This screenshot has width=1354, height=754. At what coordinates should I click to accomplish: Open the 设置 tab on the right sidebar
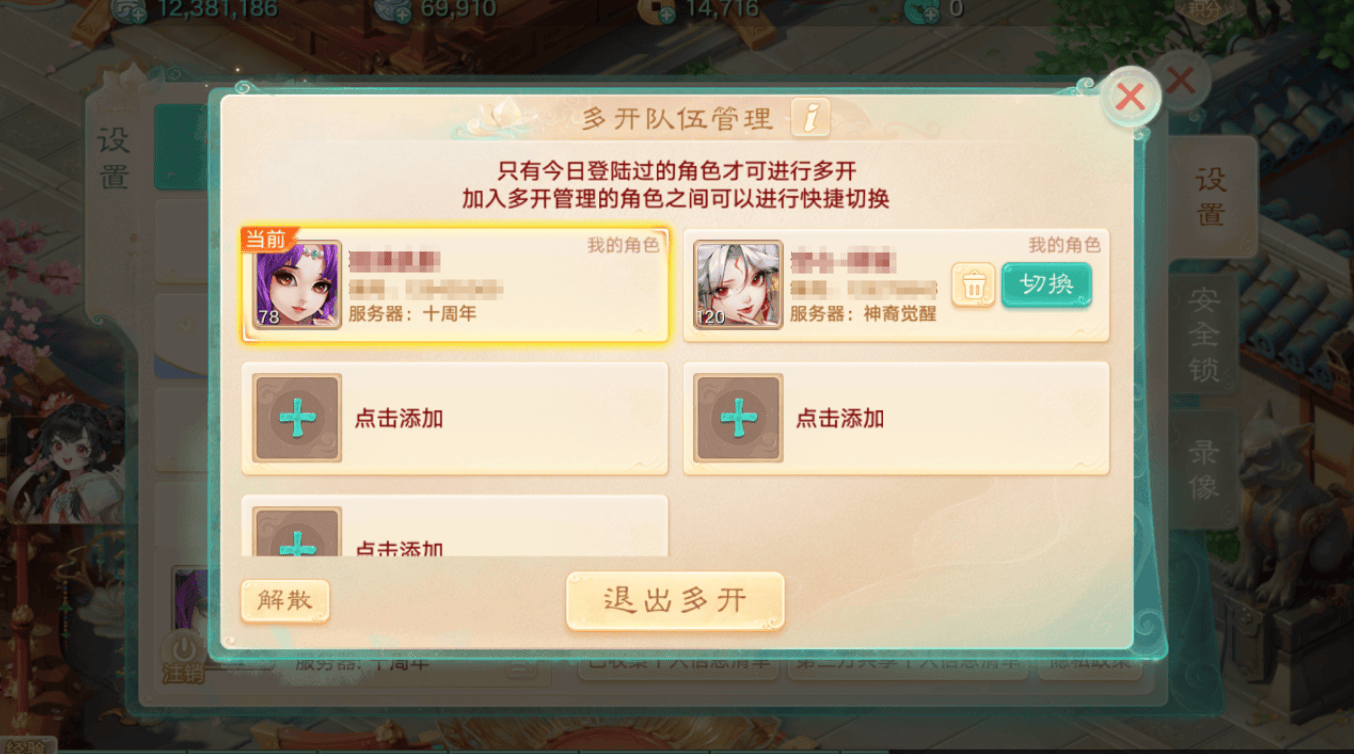pyautogui.click(x=1211, y=197)
